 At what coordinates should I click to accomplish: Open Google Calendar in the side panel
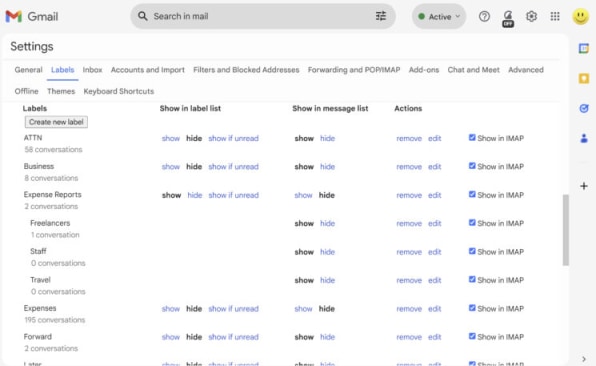click(584, 49)
